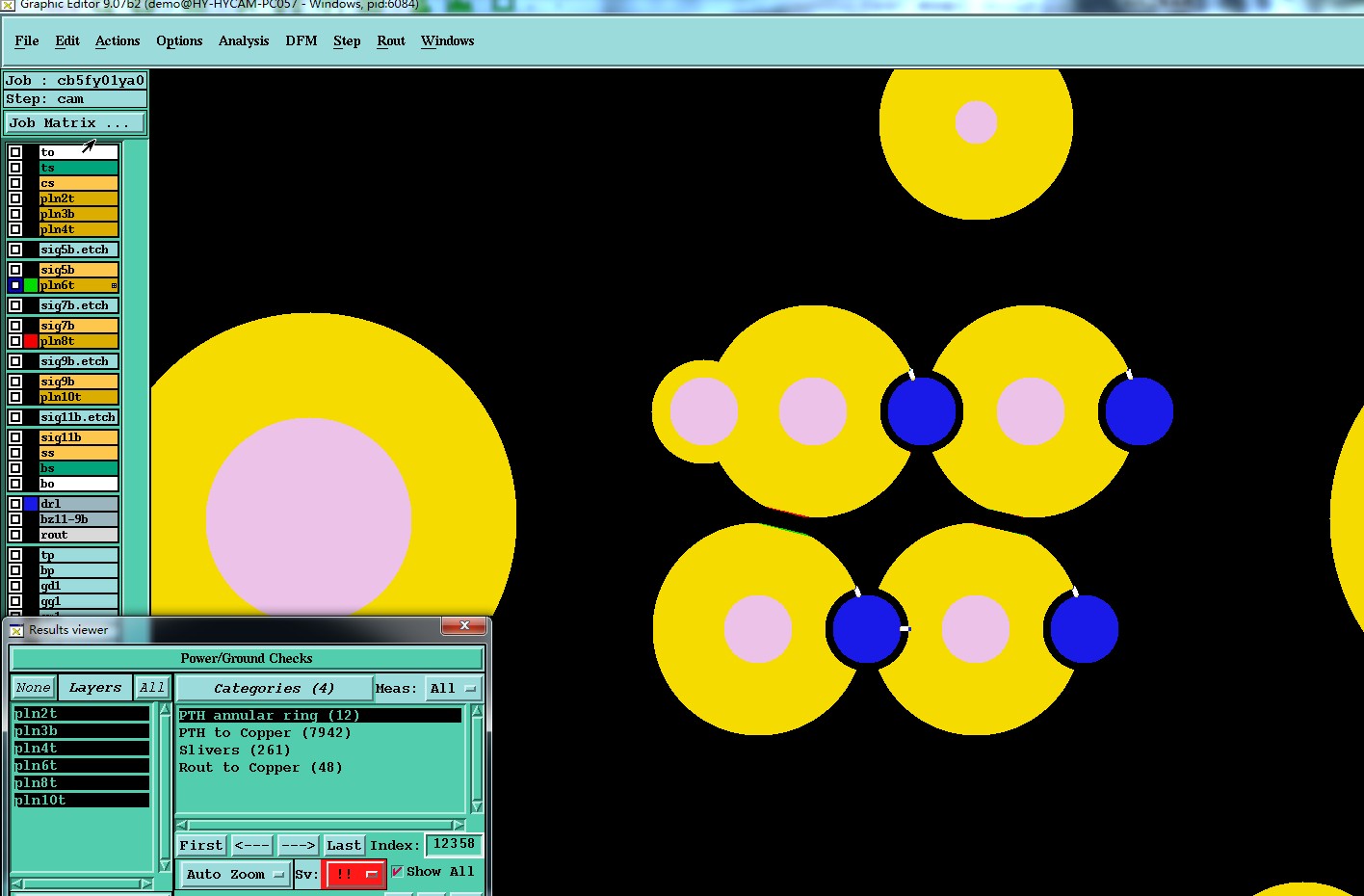Click the blue drl color swatch
This screenshot has height=896, width=1364.
tap(31, 504)
